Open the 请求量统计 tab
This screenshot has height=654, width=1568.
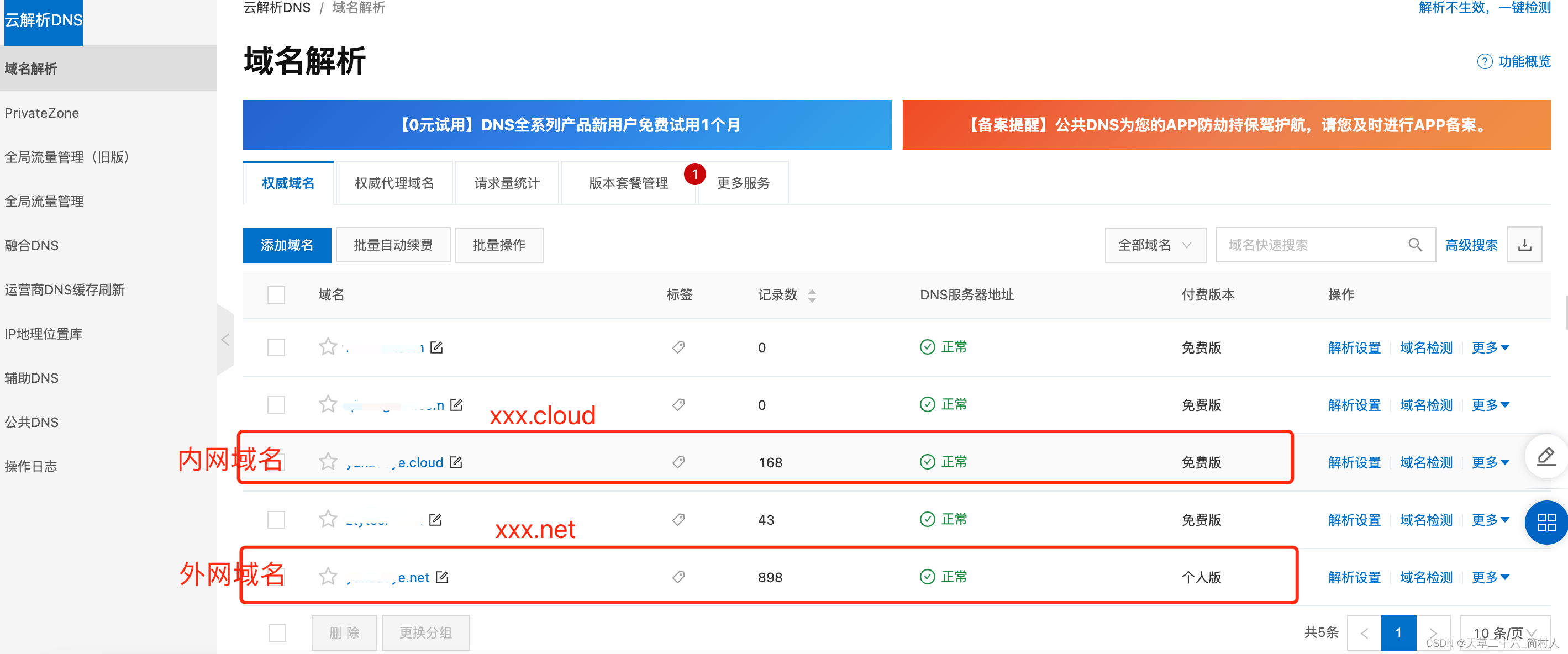[507, 182]
